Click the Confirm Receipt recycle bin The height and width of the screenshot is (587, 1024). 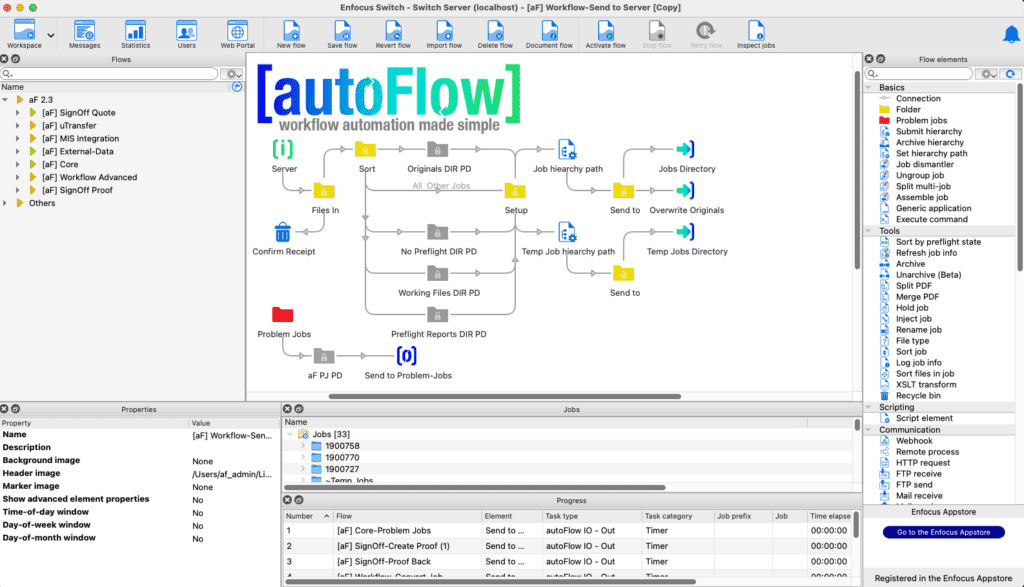pos(283,232)
